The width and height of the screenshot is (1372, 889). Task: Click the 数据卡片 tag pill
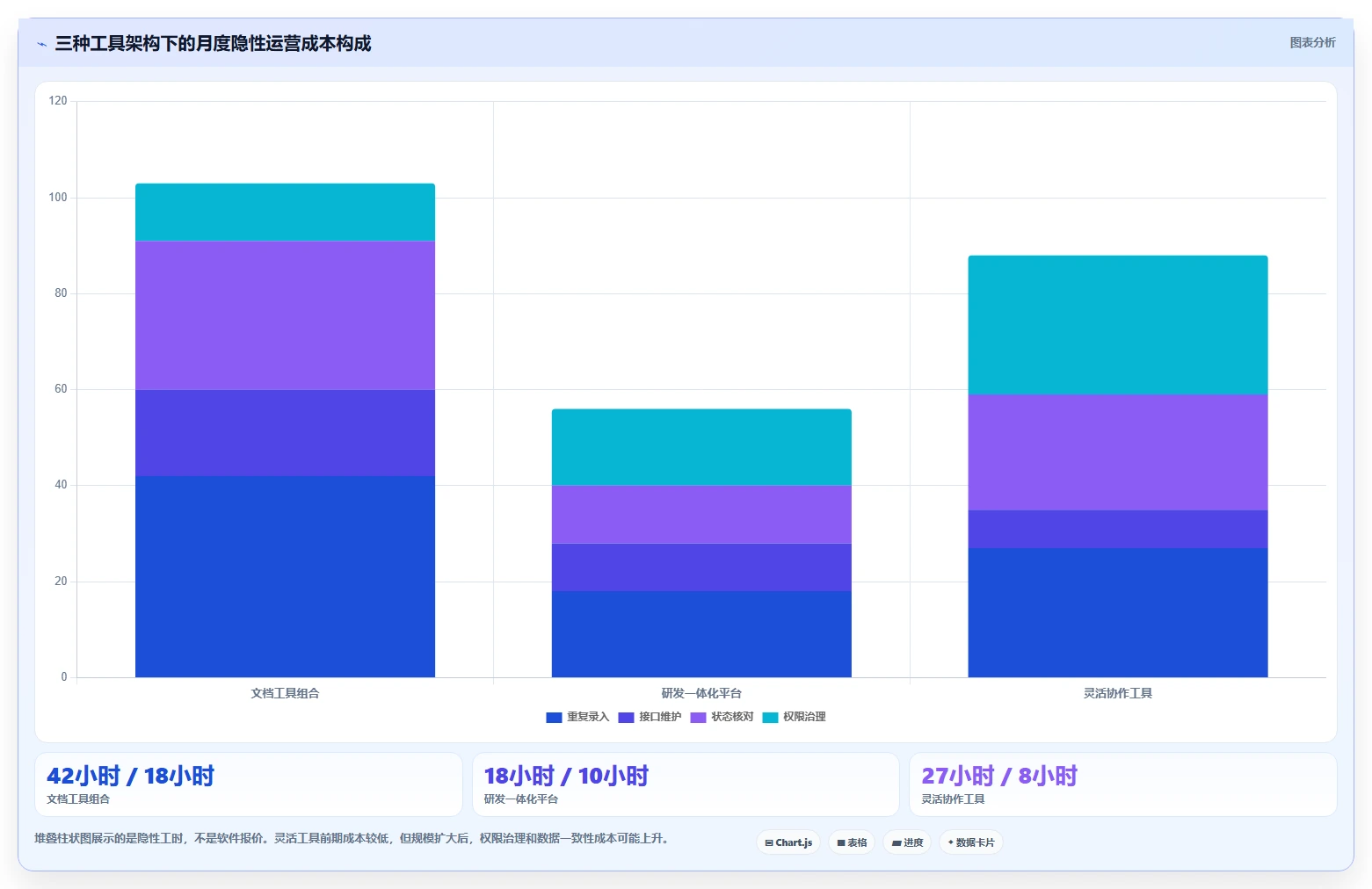[971, 842]
